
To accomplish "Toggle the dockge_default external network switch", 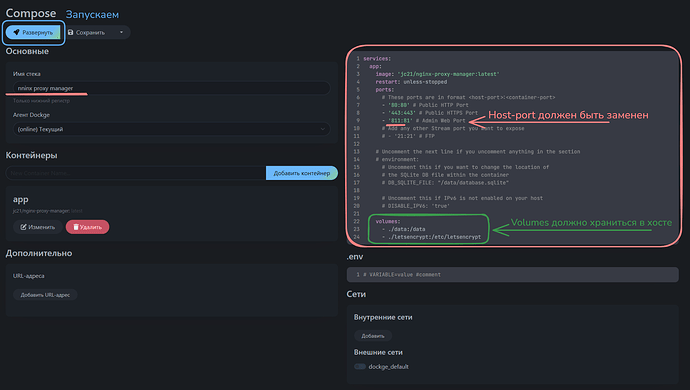I will (360, 367).
